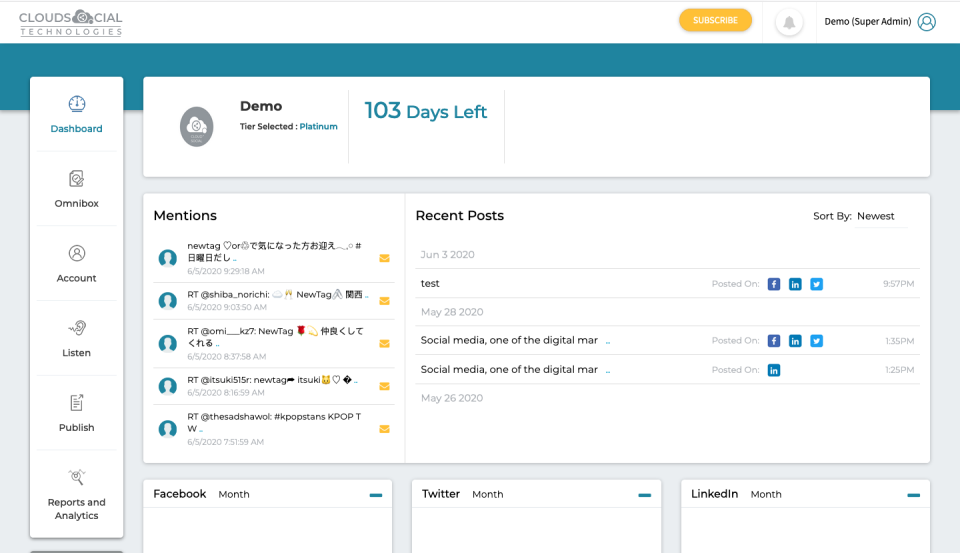The height and width of the screenshot is (553, 960).
Task: Click the 'May 26 2020' date header
Action: click(452, 398)
